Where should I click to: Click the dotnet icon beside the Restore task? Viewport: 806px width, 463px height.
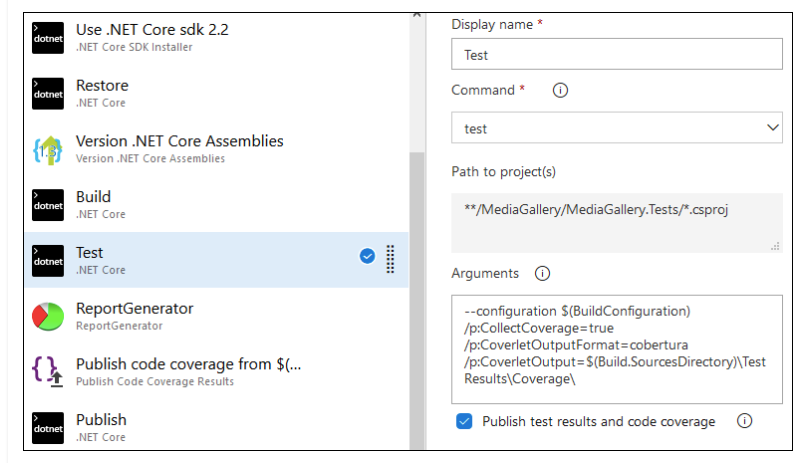48,93
